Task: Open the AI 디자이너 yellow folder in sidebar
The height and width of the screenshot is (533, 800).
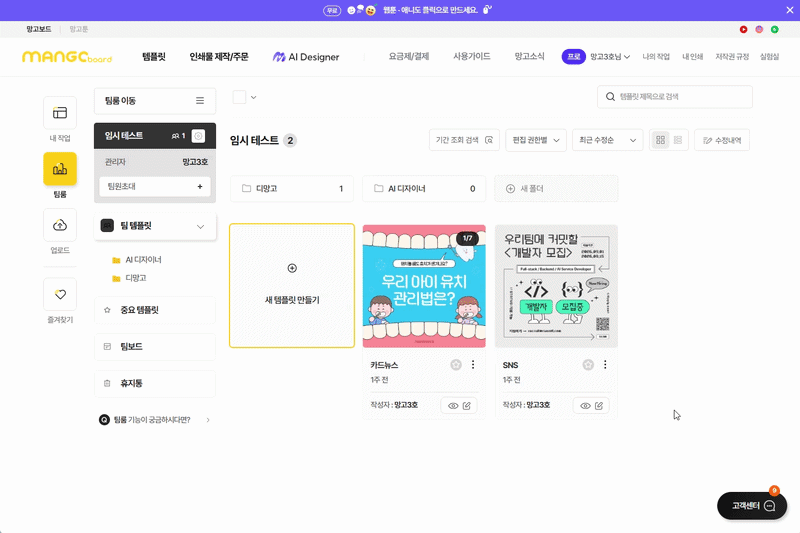Action: pyautogui.click(x=116, y=260)
